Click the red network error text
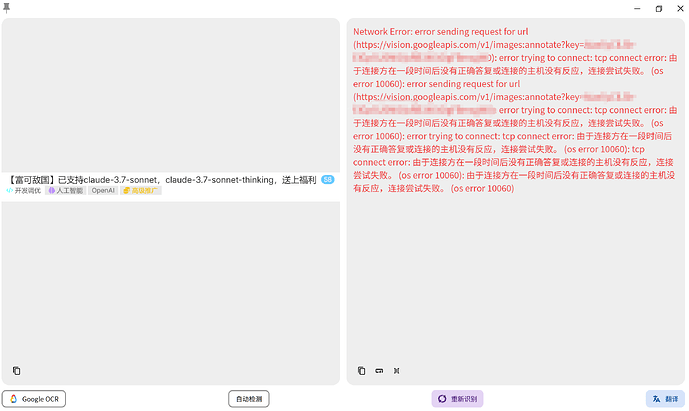 [x=515, y=110]
